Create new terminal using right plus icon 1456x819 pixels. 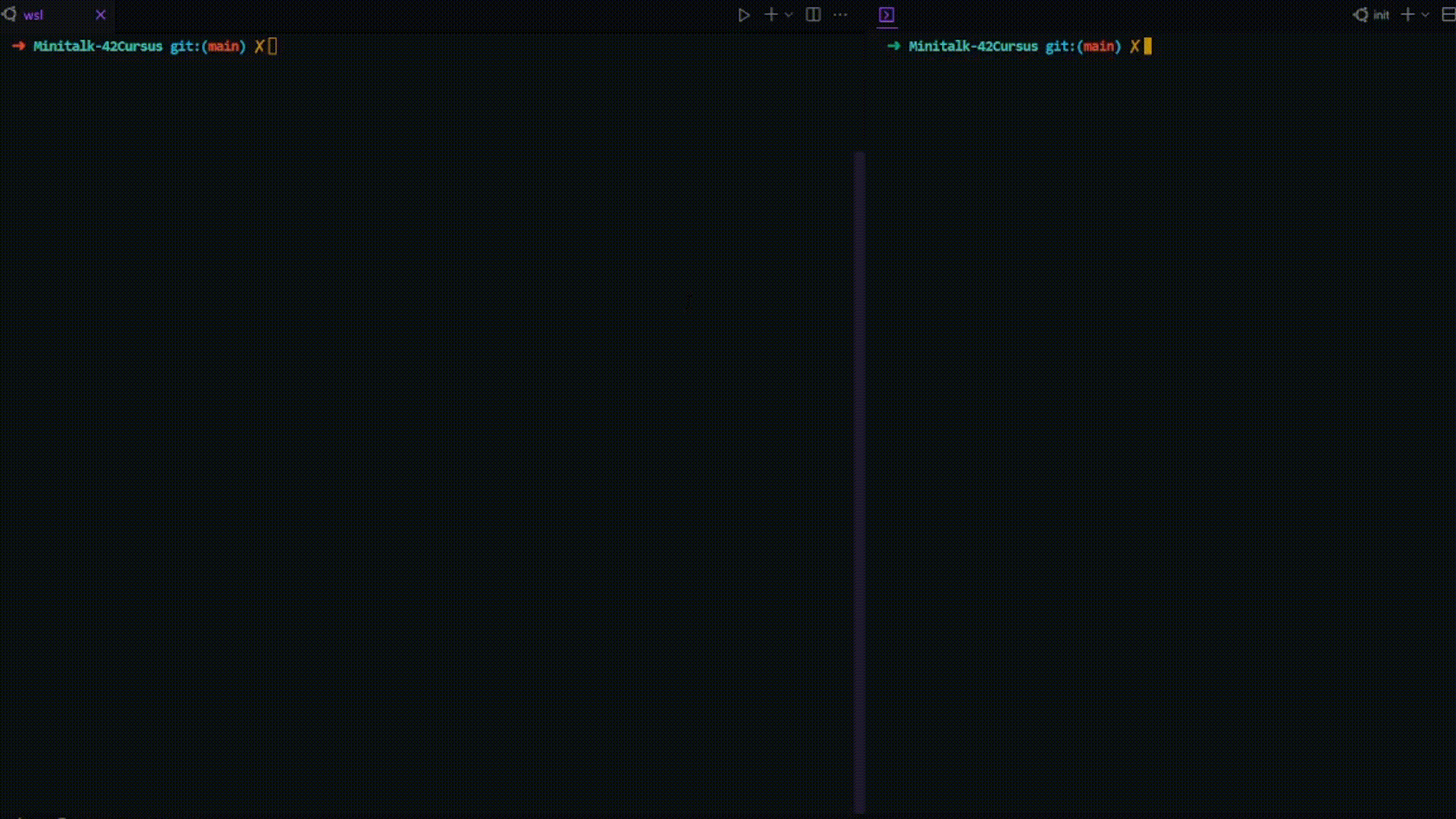pyautogui.click(x=1407, y=14)
